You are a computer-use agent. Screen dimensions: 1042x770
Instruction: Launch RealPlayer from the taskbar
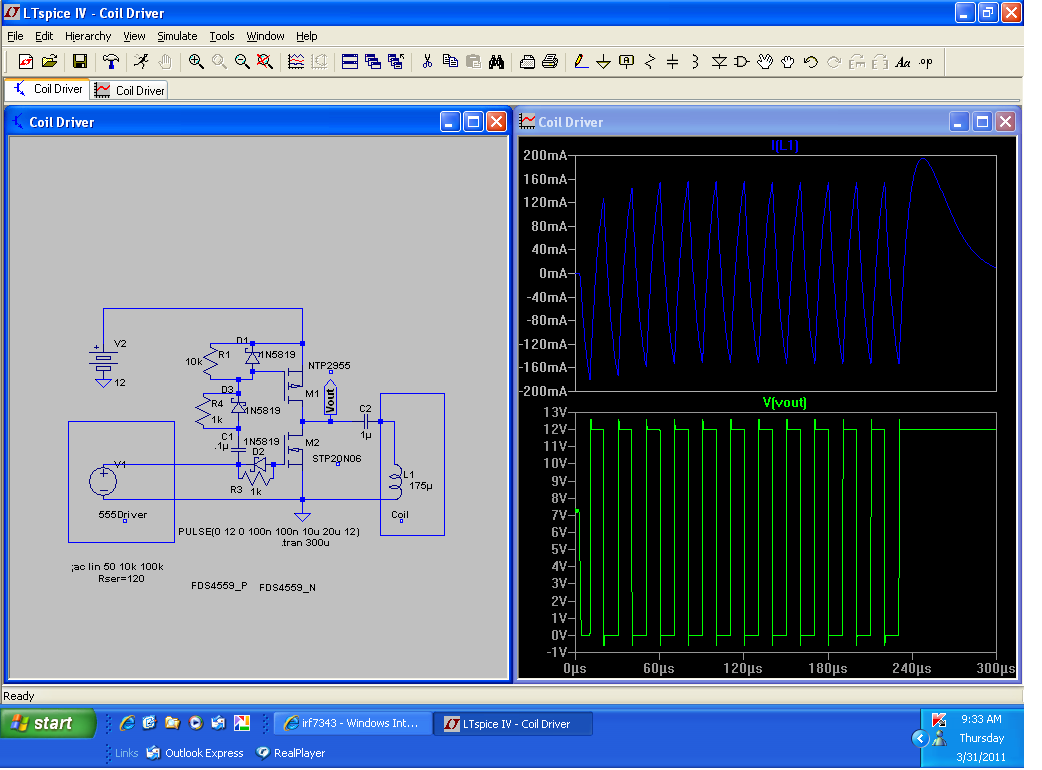291,753
